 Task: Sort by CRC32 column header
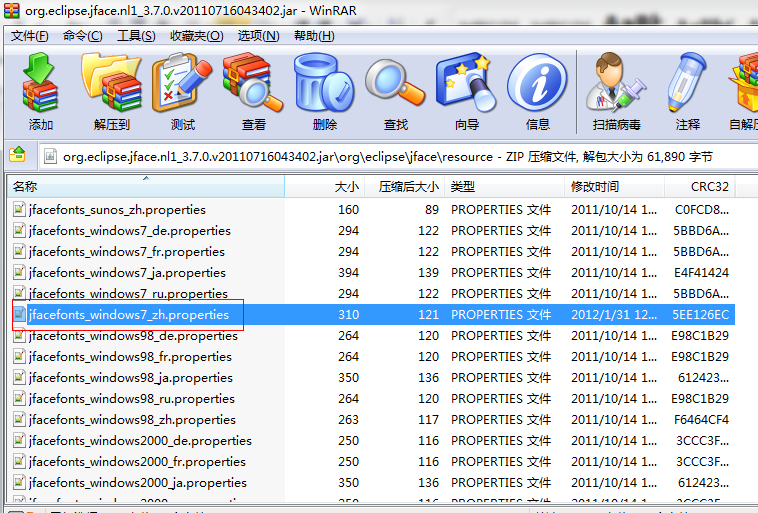tap(700, 187)
